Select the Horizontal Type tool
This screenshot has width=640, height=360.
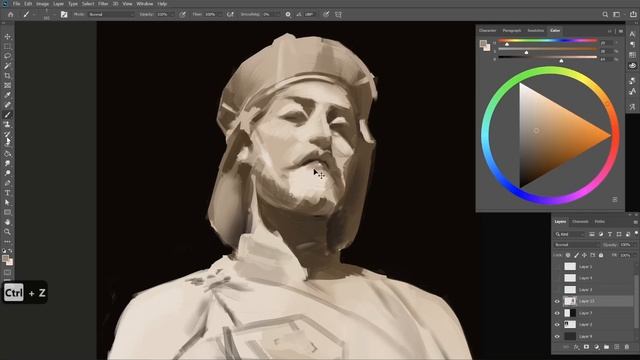[x=7, y=193]
